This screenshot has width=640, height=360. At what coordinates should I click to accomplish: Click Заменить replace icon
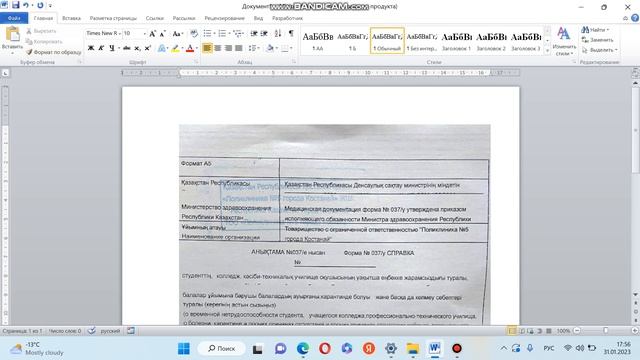click(x=598, y=40)
